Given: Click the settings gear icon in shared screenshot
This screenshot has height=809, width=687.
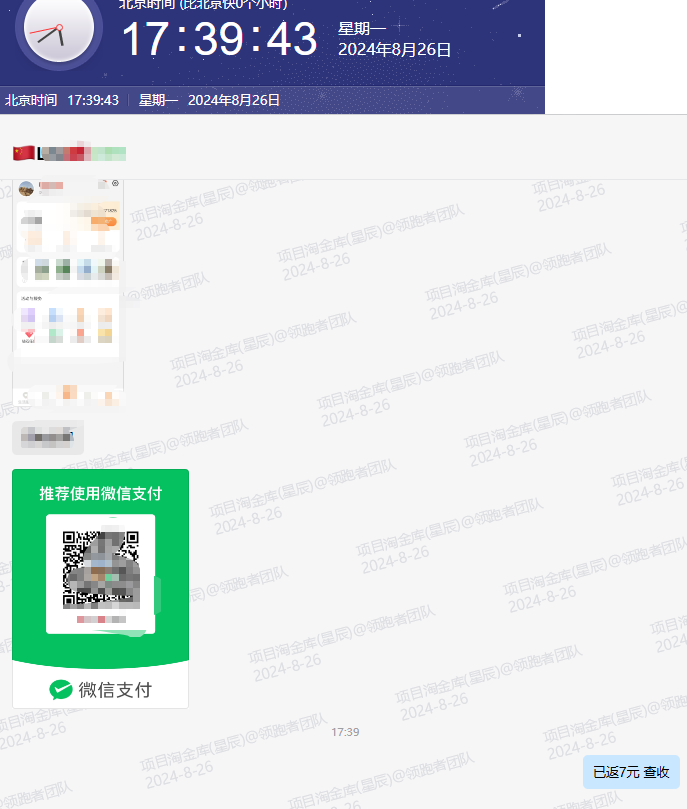Looking at the screenshot, I should 115,184.
